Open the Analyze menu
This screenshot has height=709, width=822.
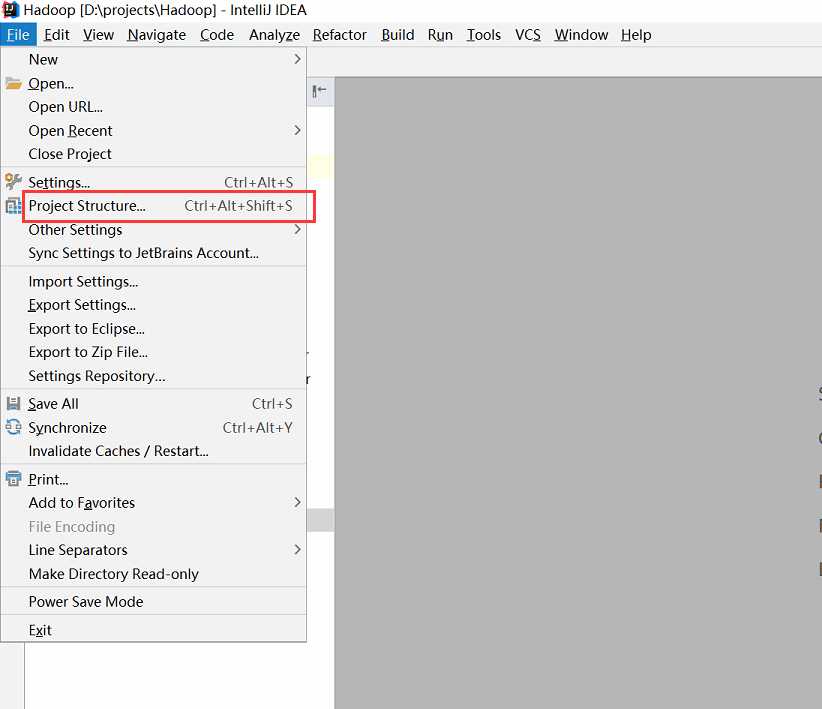tap(274, 35)
